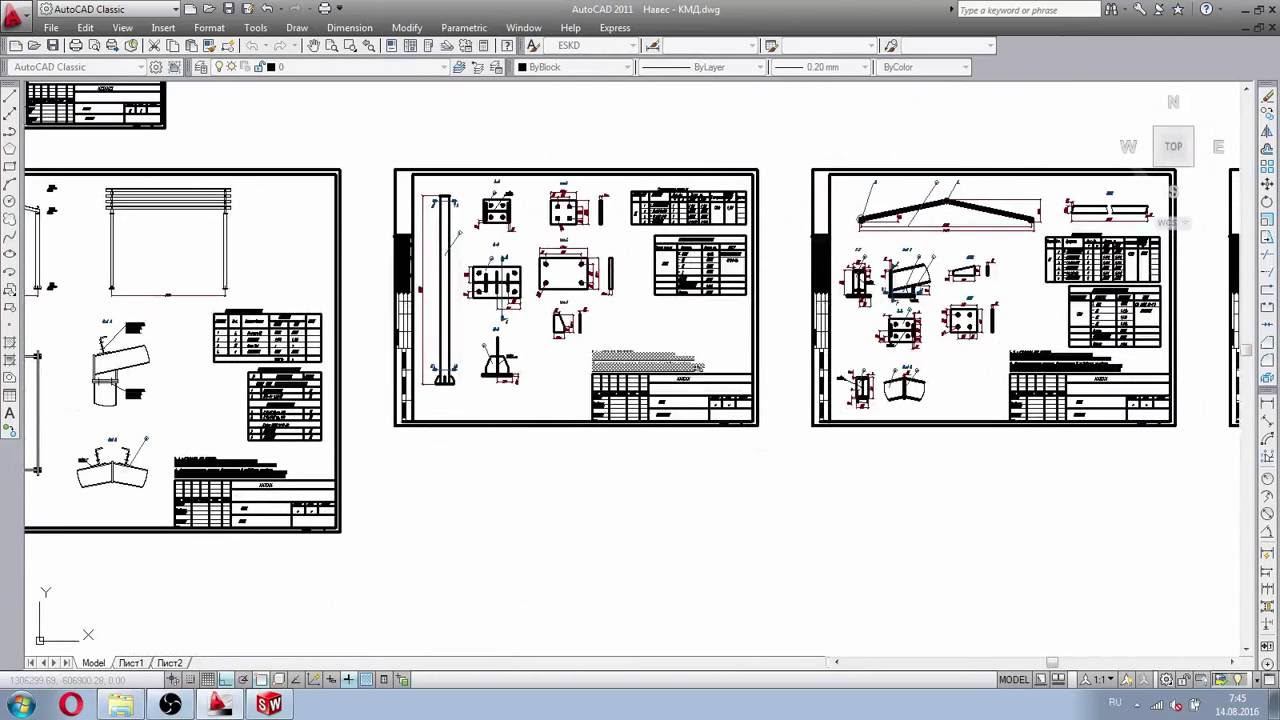Click RU language indicator in tray
Image resolution: width=1280 pixels, height=720 pixels.
click(1115, 703)
